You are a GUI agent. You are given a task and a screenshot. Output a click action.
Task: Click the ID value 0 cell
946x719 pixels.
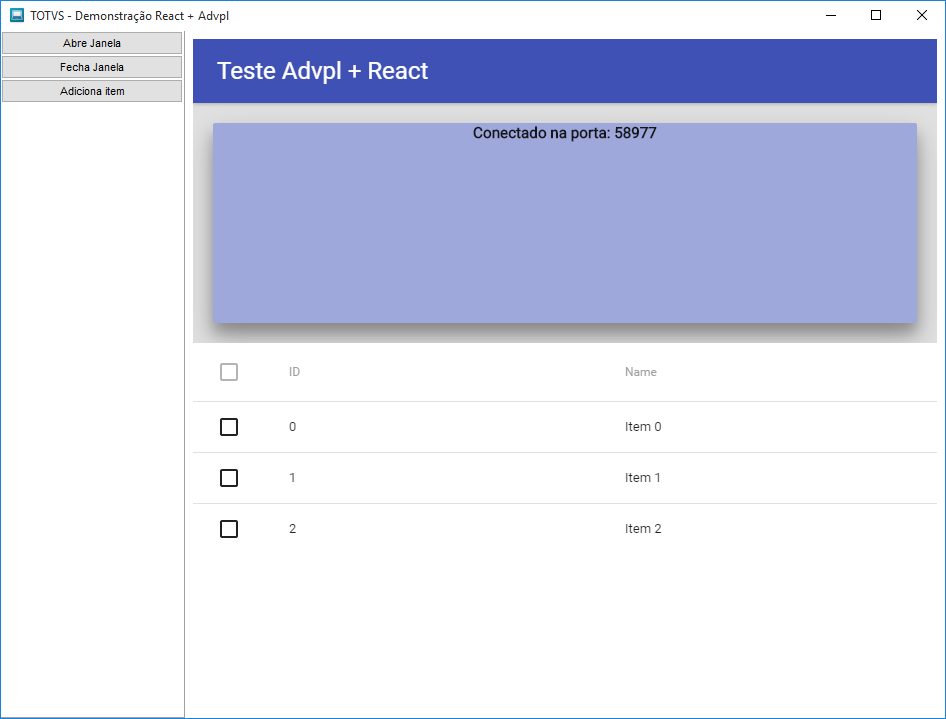(x=293, y=426)
